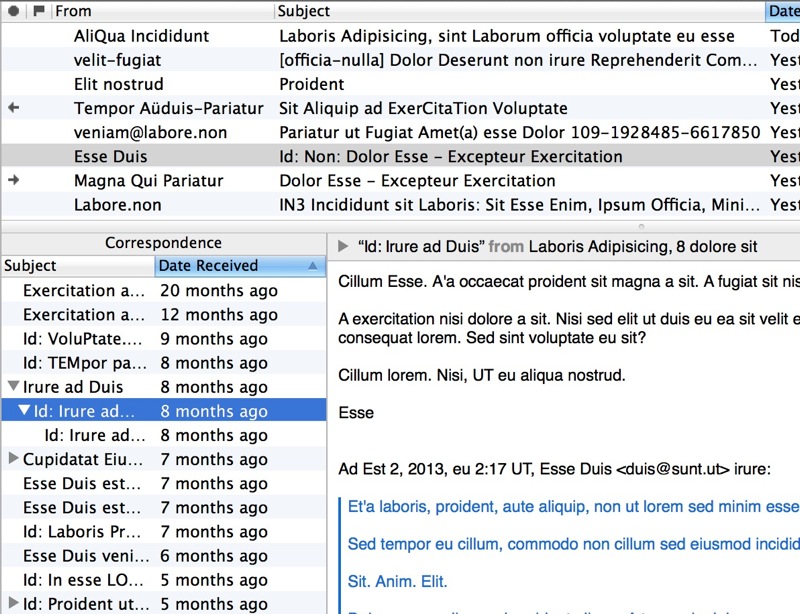Screen dimensions: 800x614
Task: Click quoted line Sit. Anim. Elit.
Action: (397, 581)
